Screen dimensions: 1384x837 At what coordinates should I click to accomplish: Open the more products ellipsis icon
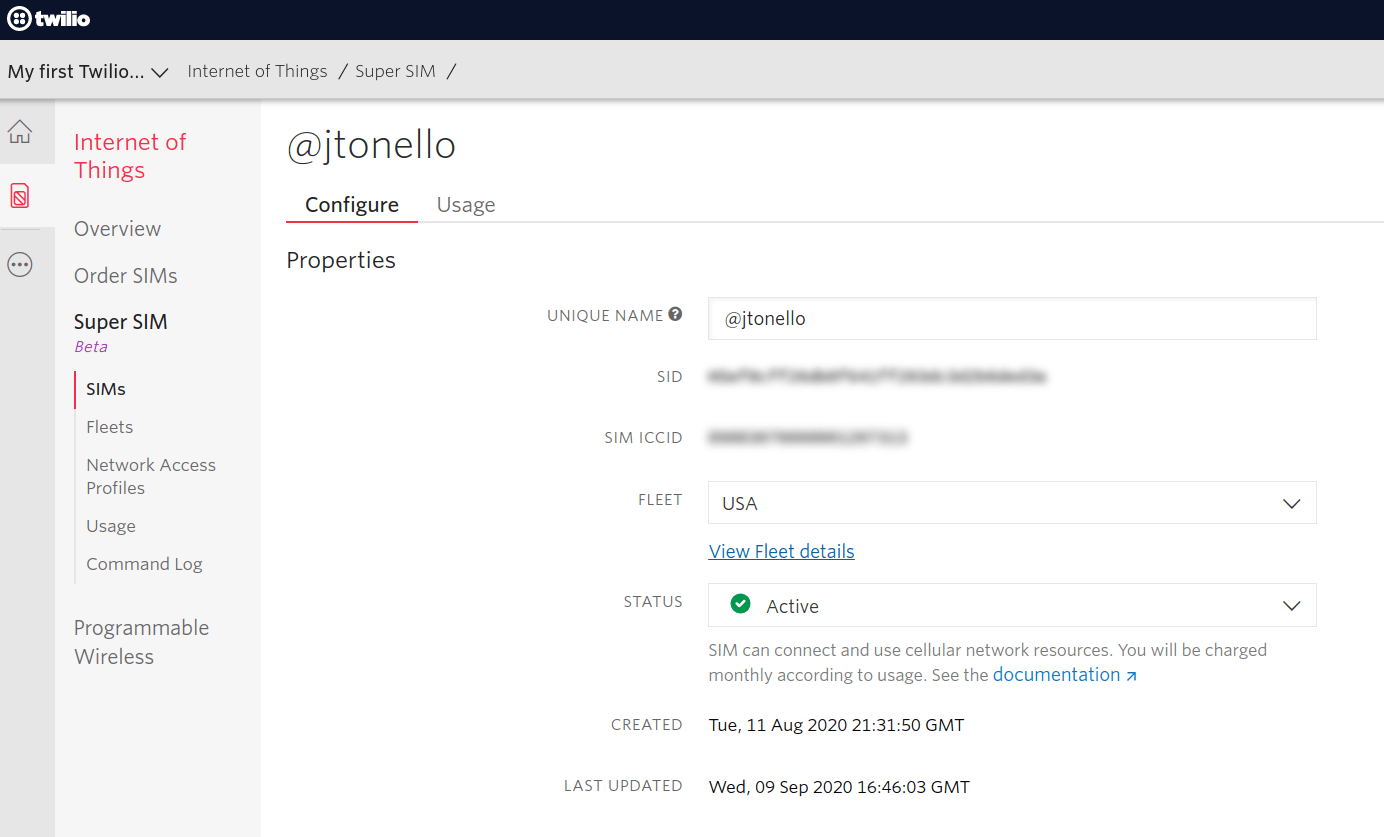tap(20, 265)
